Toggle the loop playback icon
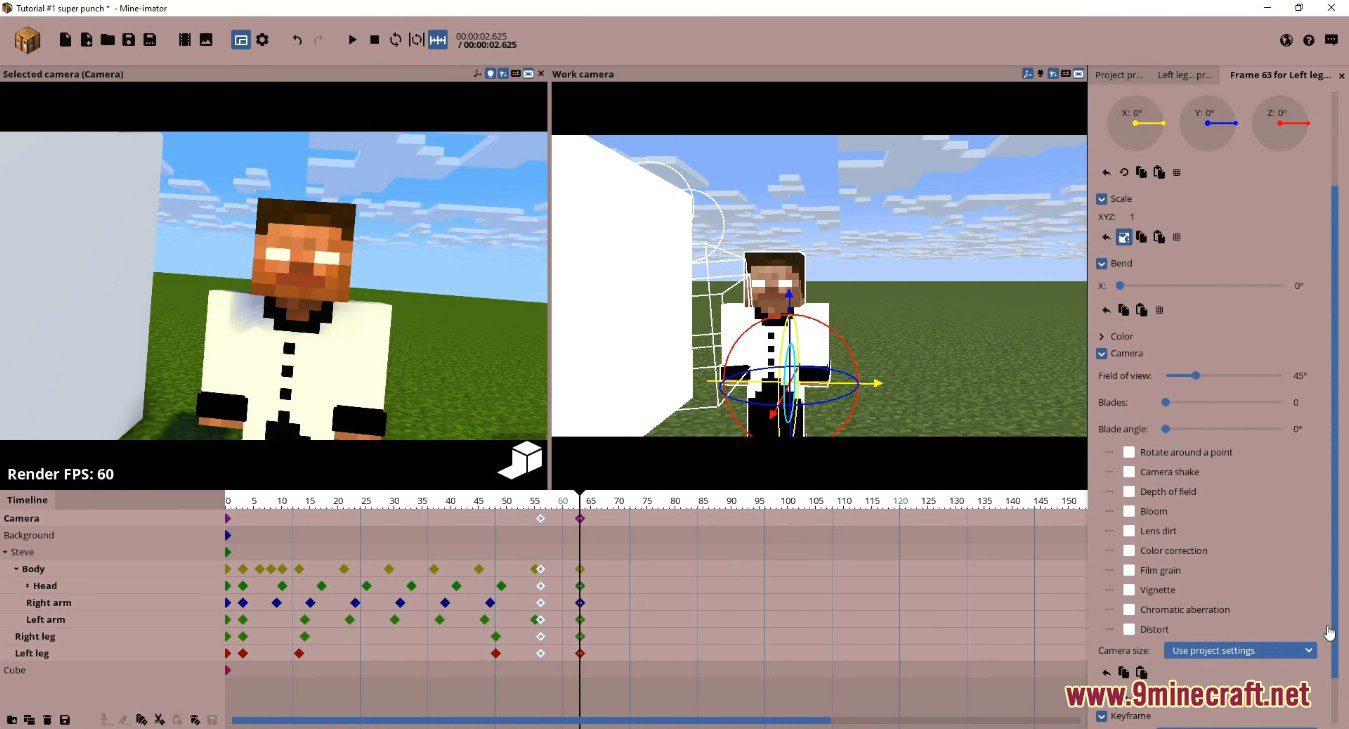1349x729 pixels. coord(395,40)
